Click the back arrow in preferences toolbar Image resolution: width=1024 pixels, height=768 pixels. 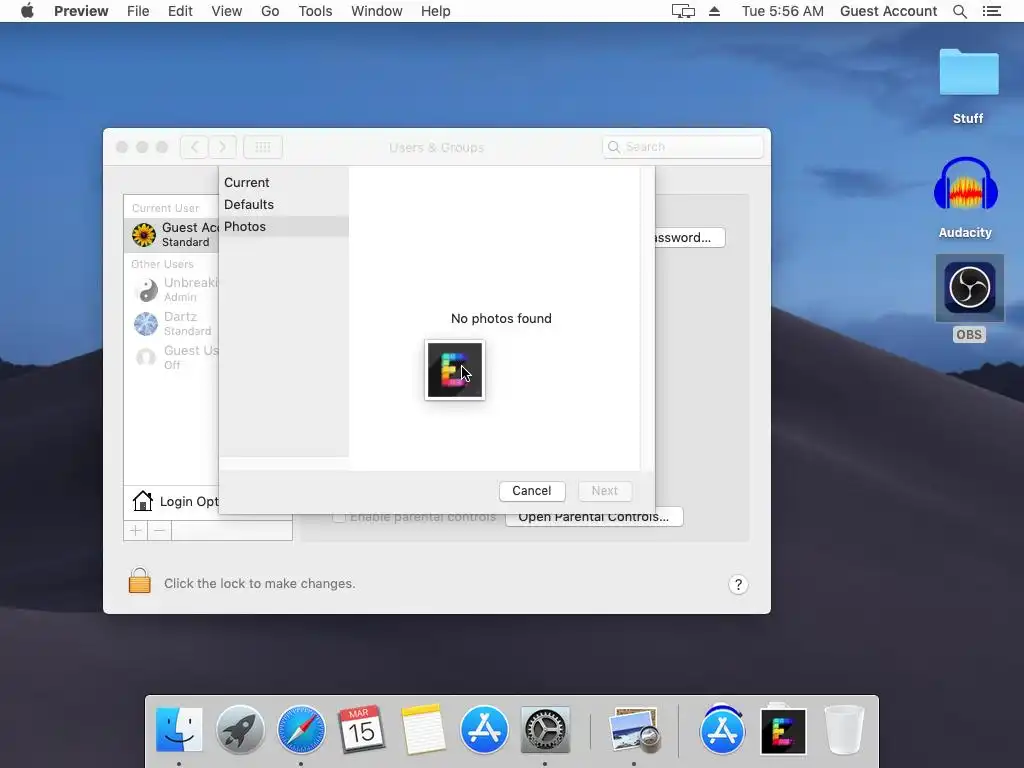pos(194,147)
